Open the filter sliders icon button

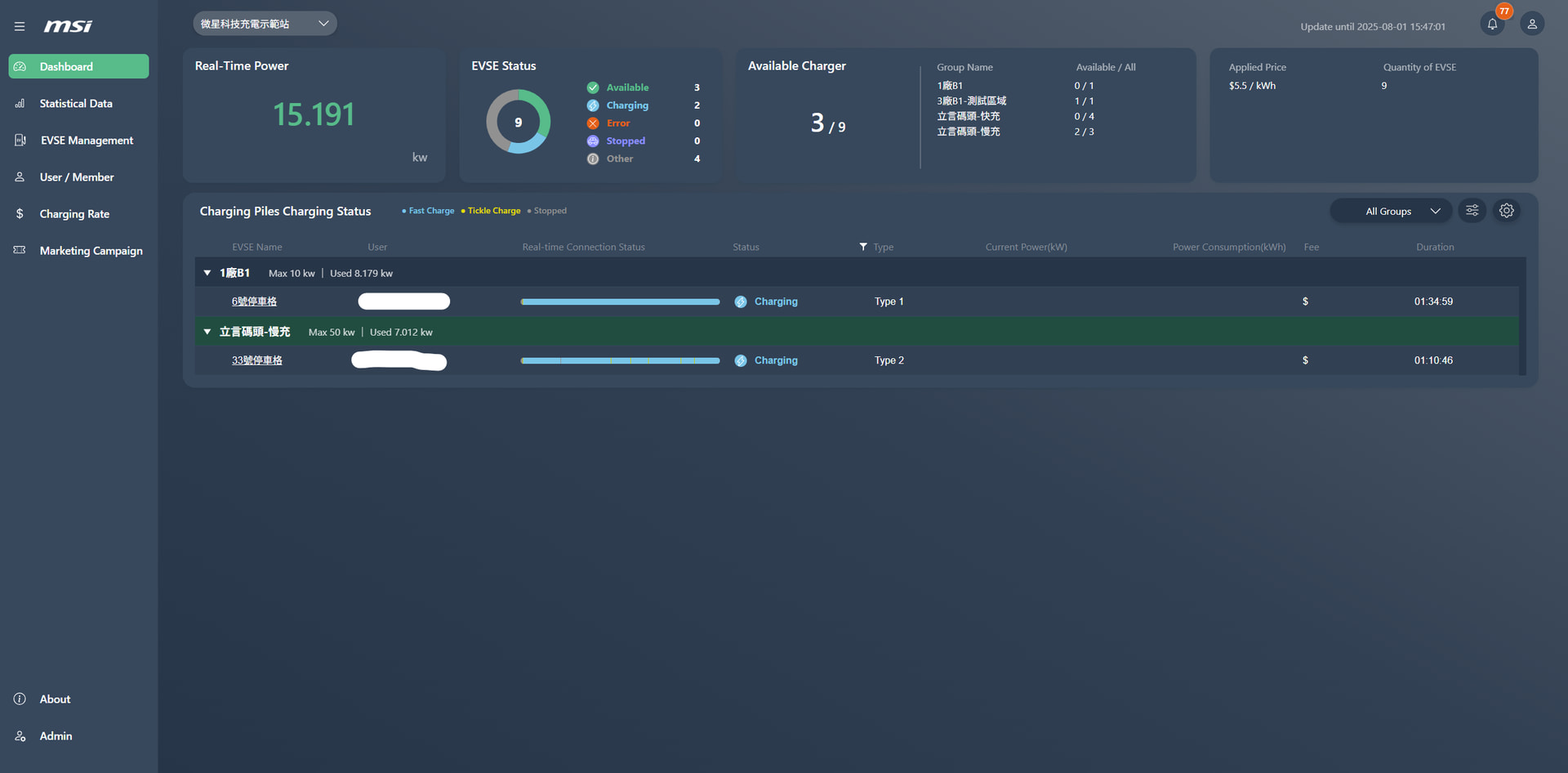tap(1472, 211)
